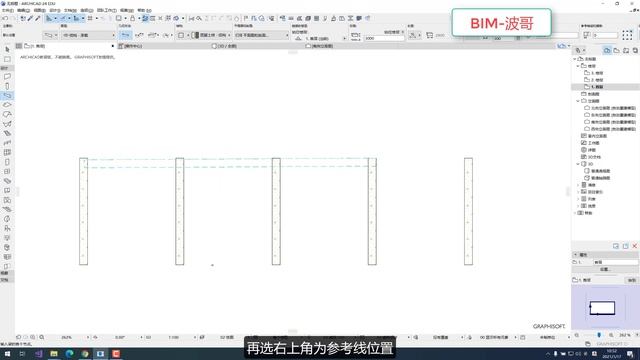
Task: Choose the straight beam geometry method
Action: tap(126, 36)
